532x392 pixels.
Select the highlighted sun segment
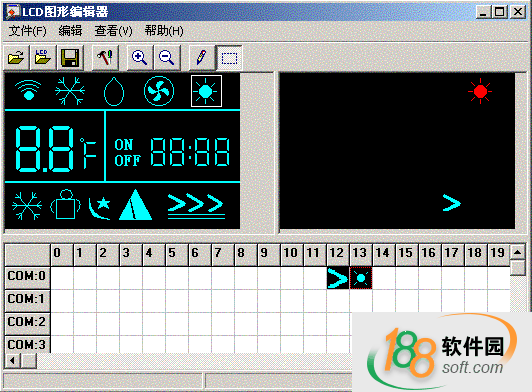pyautogui.click(x=206, y=91)
